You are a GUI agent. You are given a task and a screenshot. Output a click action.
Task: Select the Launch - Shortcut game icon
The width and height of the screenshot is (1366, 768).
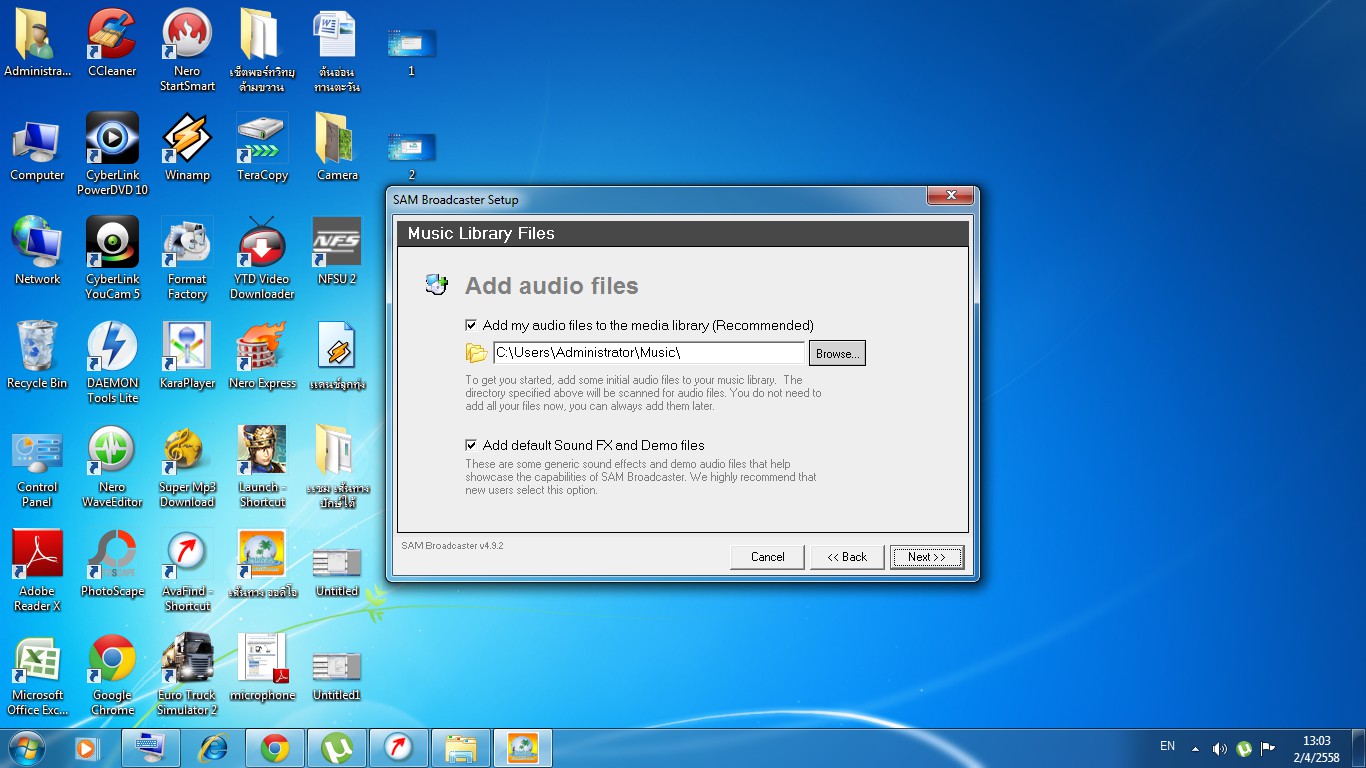262,467
